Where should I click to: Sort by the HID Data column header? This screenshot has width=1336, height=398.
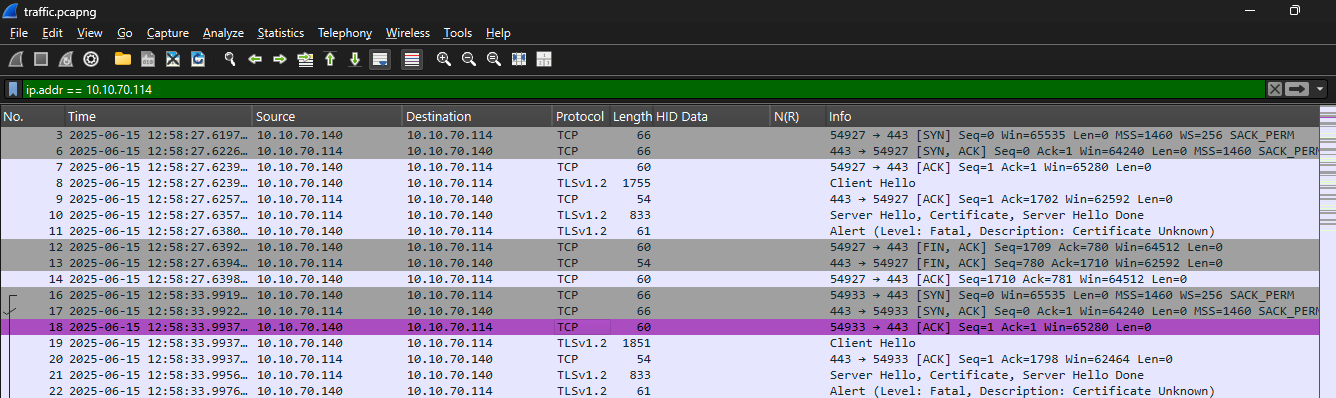tap(712, 117)
